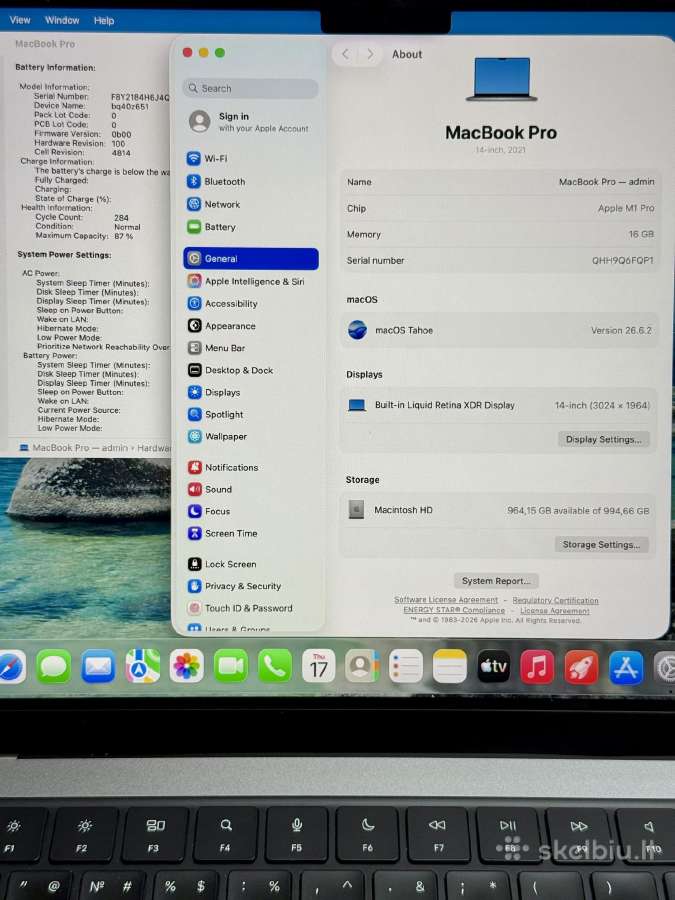Screen dimensions: 675x900
Task: Open Calendar from the Dock
Action: (x=319, y=666)
